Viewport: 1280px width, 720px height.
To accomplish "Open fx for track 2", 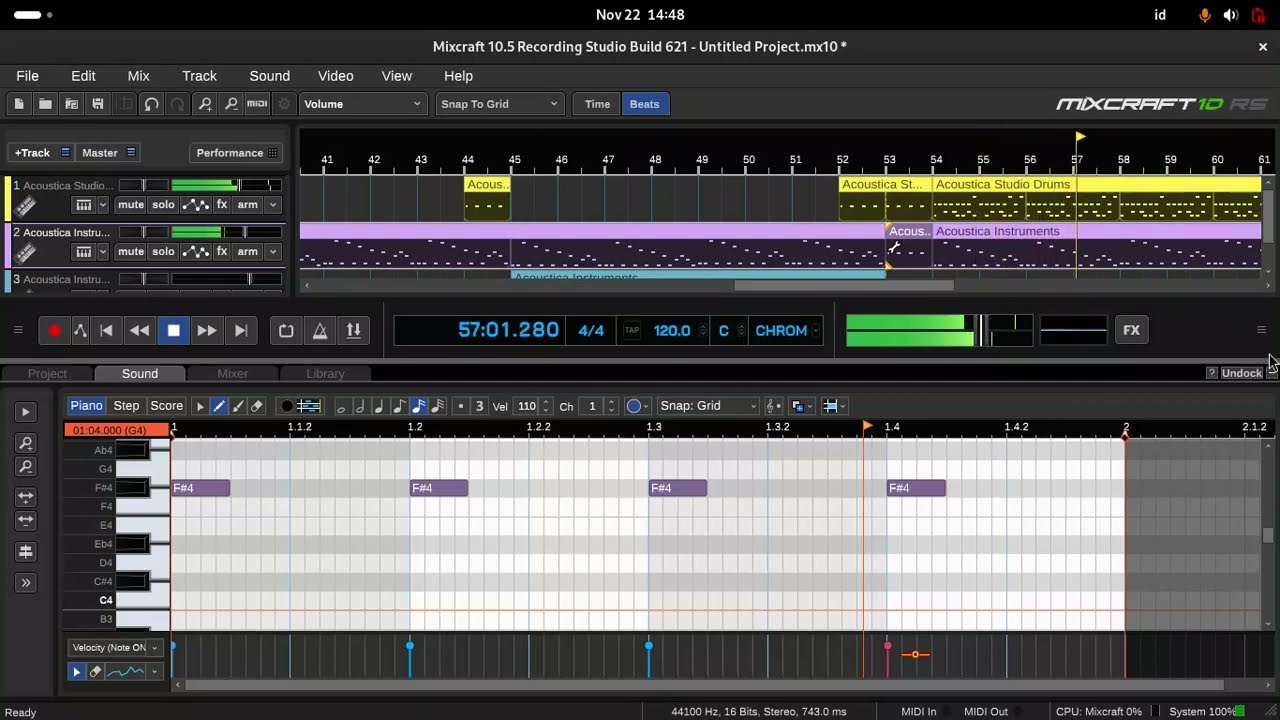I will click(x=222, y=252).
